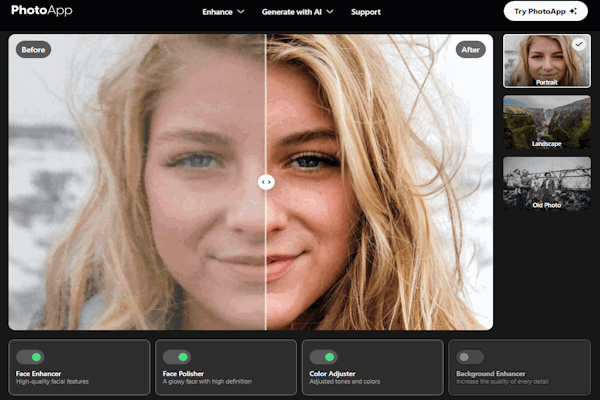Turn off the Face Polisher switch

coord(177,356)
